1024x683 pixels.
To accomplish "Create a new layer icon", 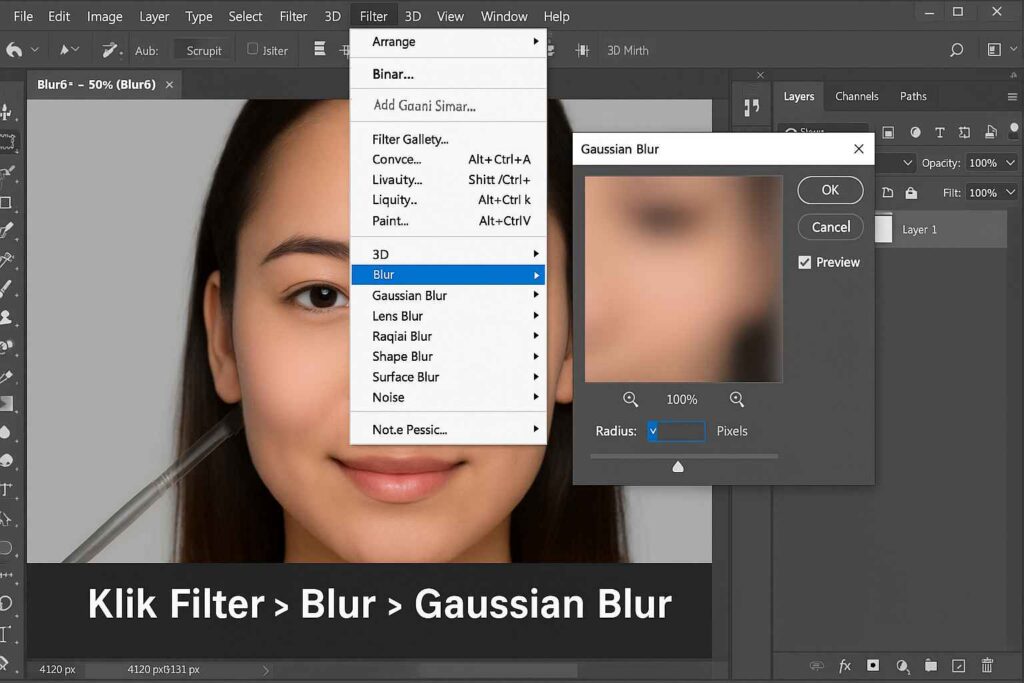I will click(x=959, y=665).
